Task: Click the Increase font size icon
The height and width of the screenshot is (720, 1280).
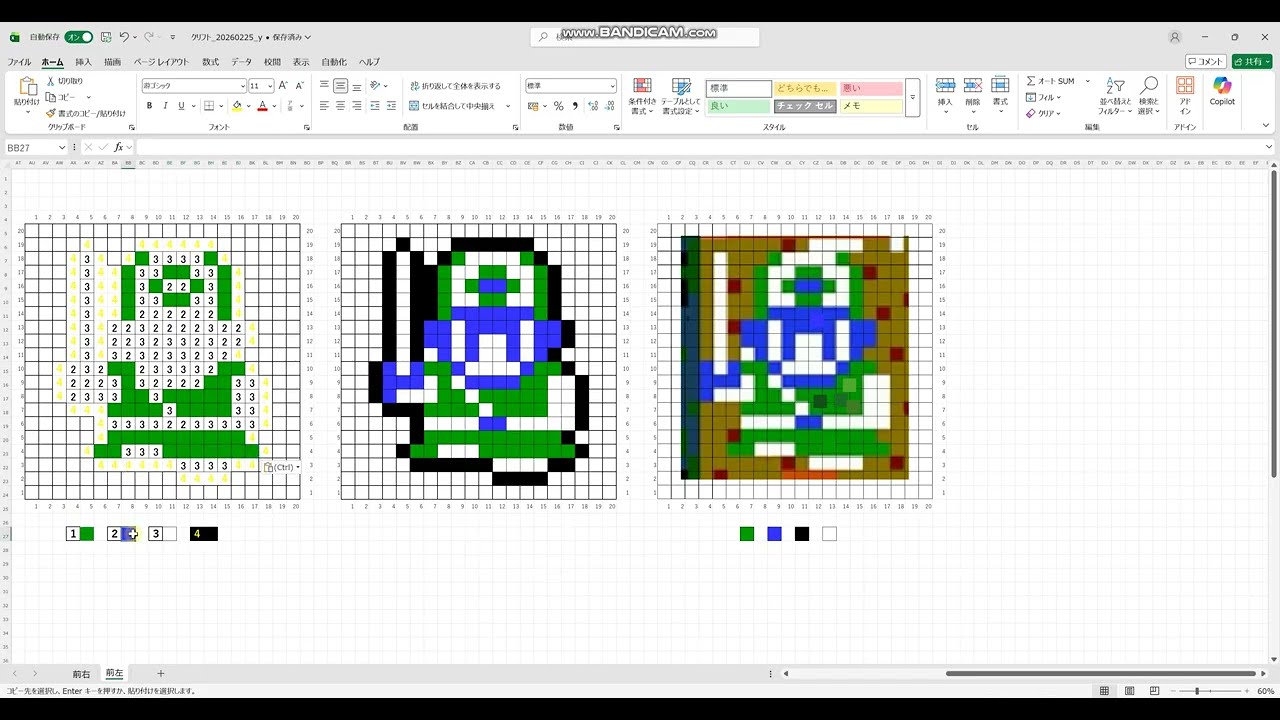Action: click(x=284, y=86)
